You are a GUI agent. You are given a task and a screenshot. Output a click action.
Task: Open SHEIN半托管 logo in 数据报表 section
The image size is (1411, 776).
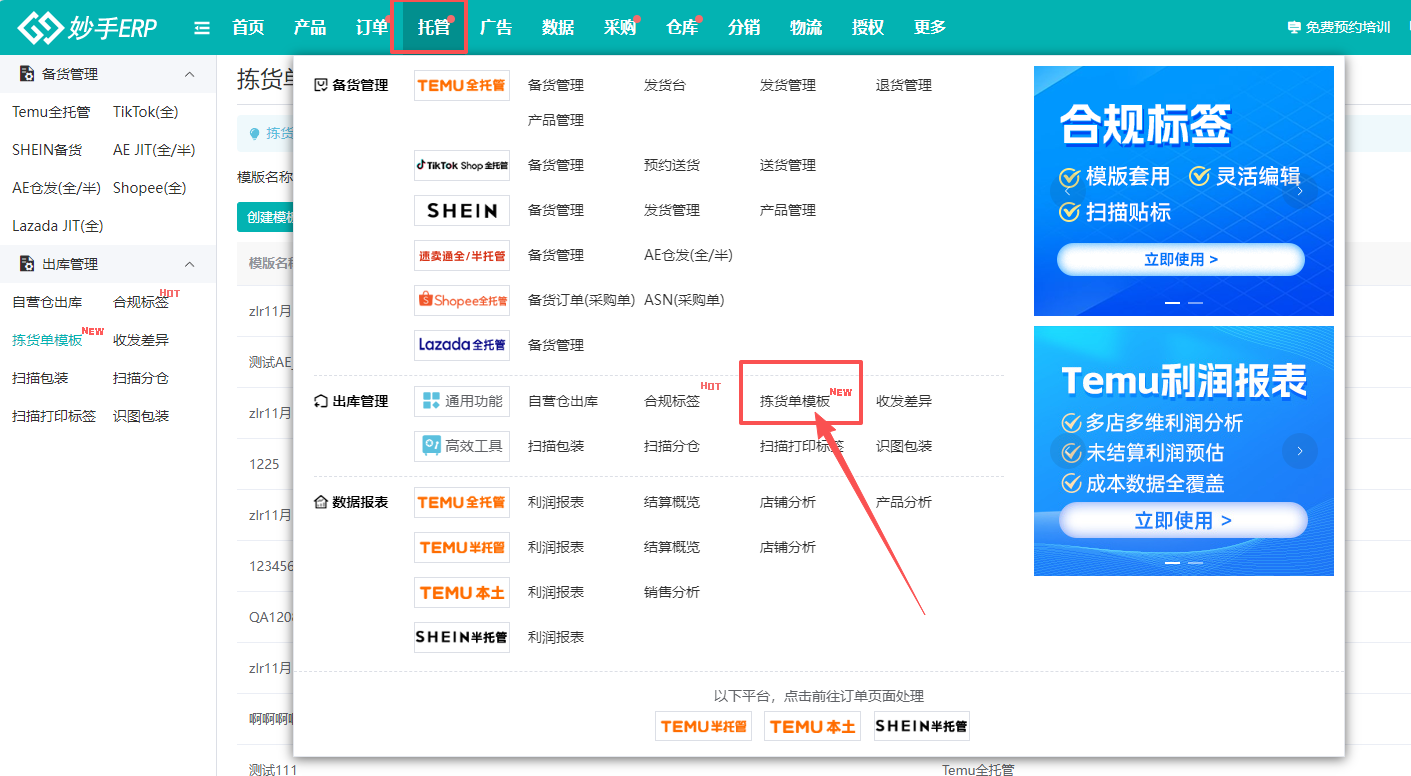(x=462, y=637)
